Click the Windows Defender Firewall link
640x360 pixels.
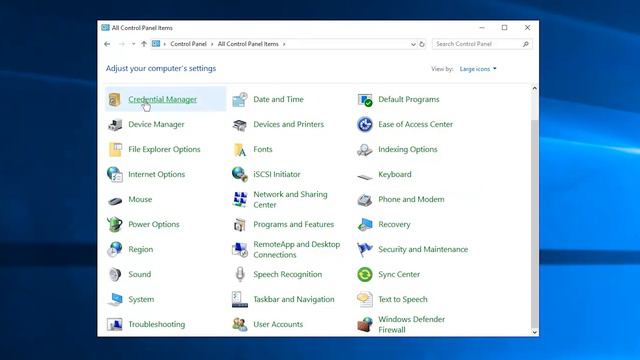411,324
